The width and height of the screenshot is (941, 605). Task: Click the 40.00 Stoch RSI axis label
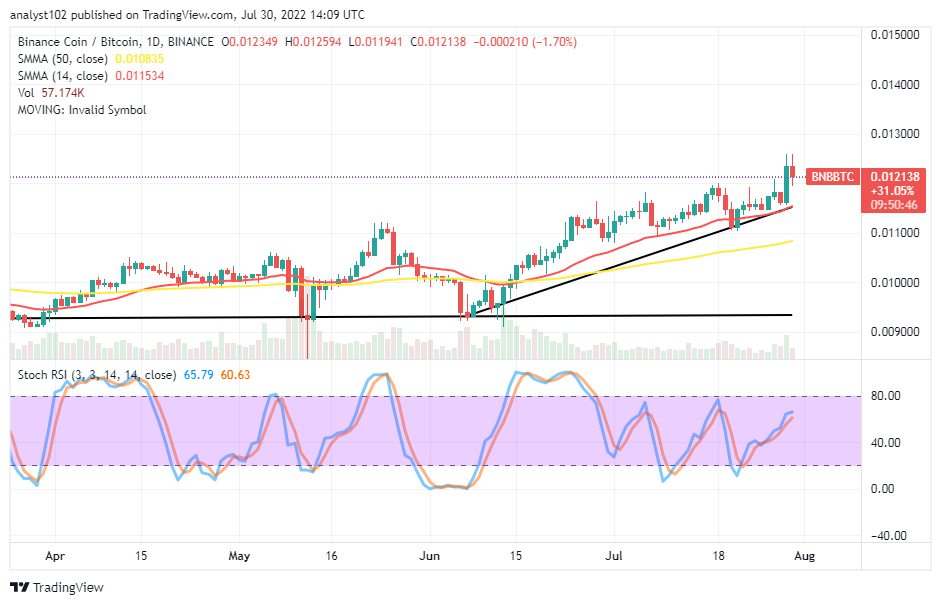coord(886,443)
